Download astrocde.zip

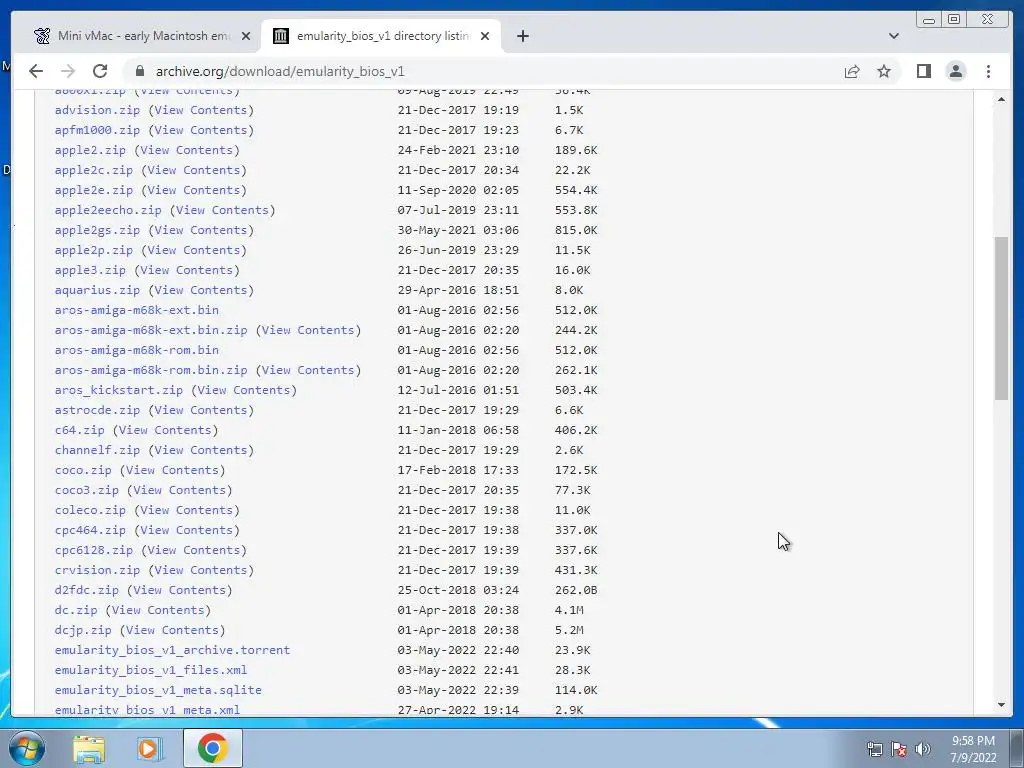97,410
